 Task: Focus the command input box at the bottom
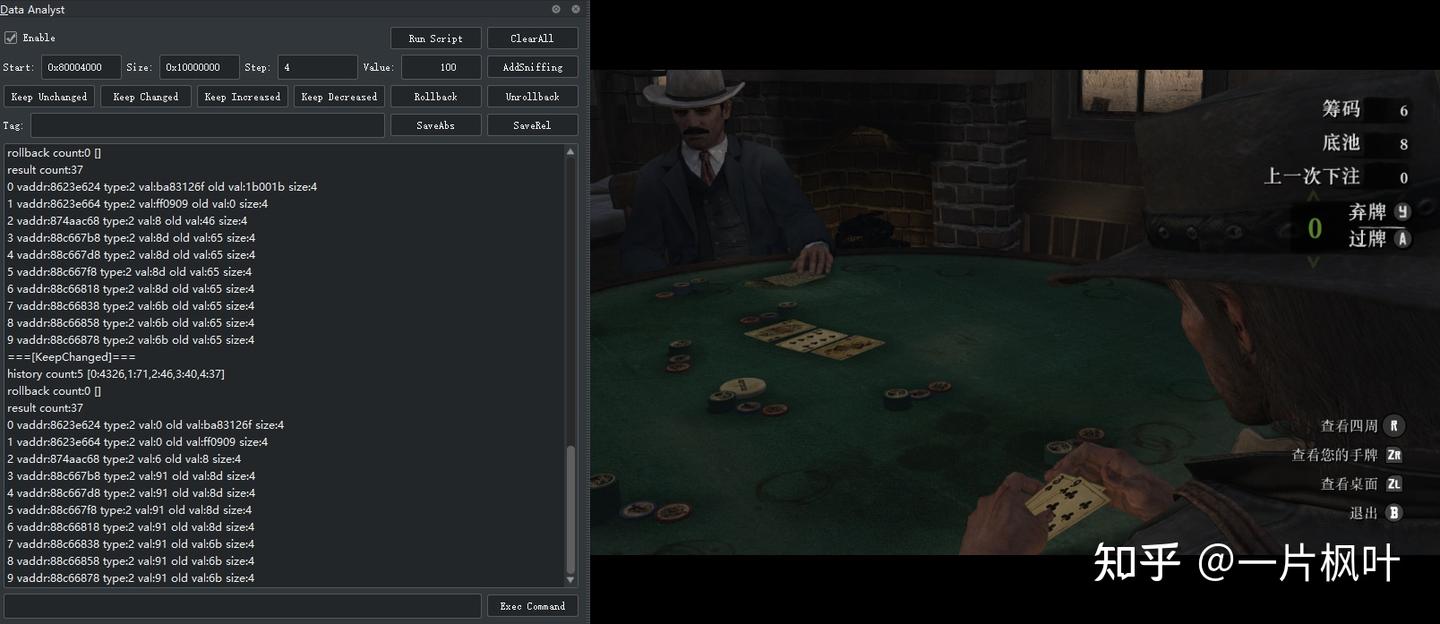[242, 606]
